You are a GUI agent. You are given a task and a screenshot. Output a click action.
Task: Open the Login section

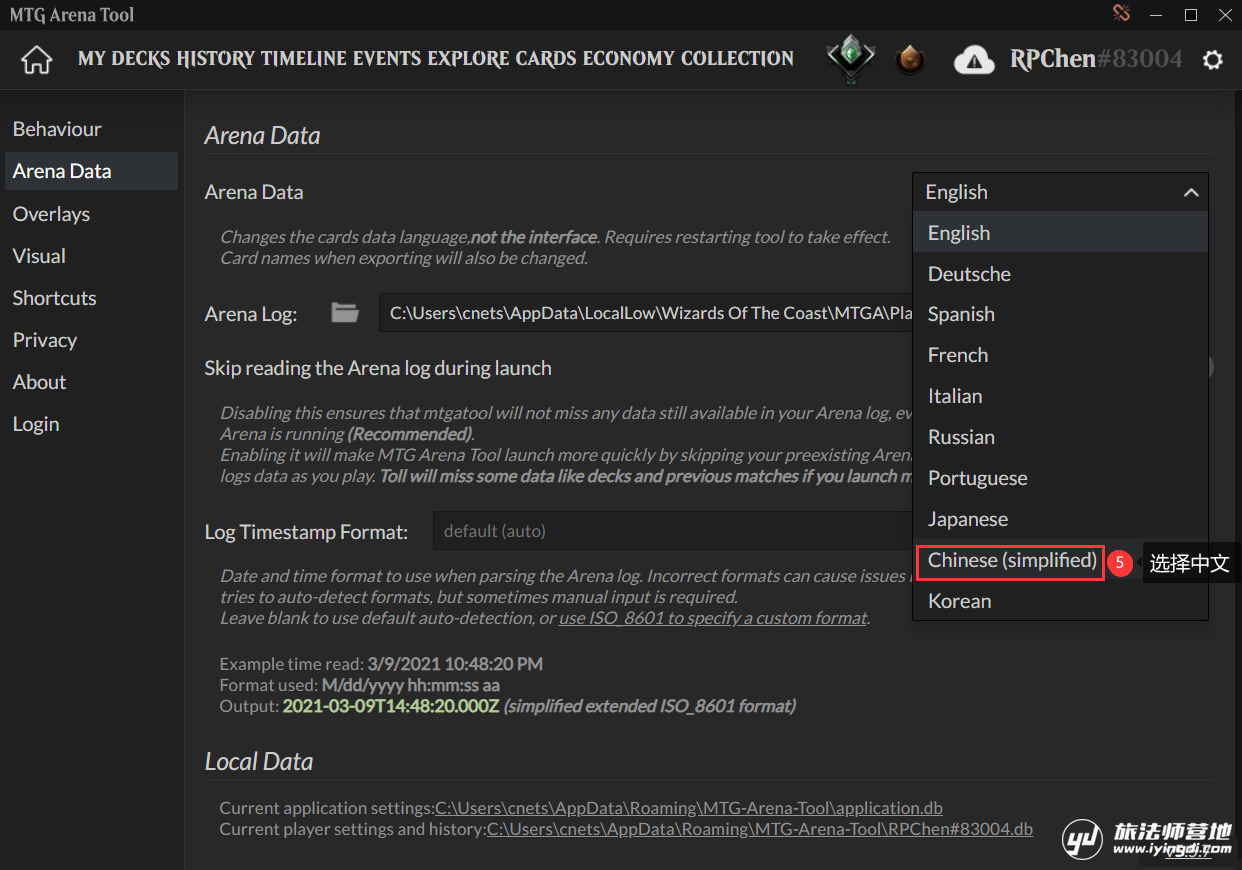(x=91, y=424)
